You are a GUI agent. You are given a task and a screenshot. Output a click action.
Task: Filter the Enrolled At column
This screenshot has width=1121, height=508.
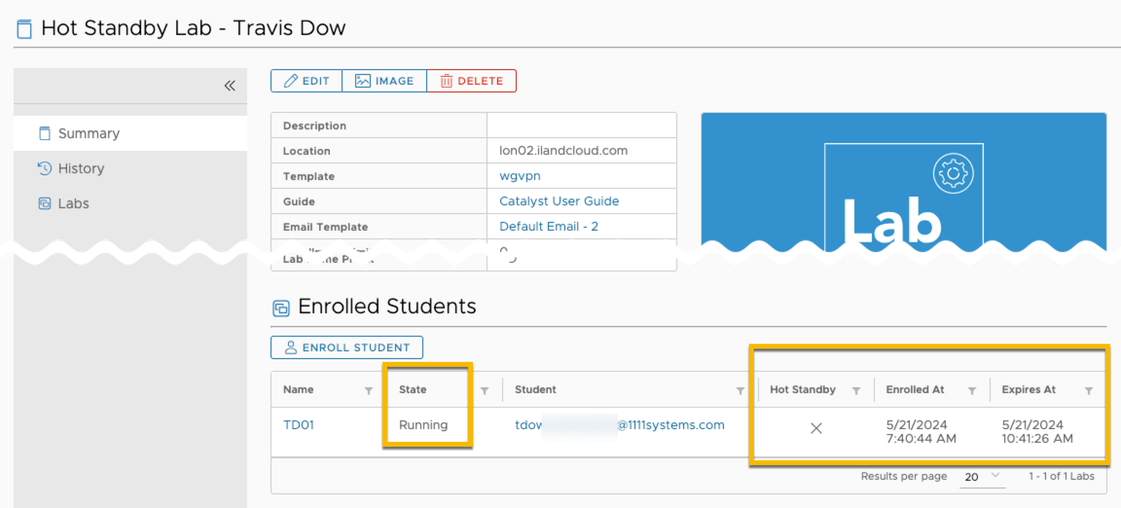pos(972,391)
